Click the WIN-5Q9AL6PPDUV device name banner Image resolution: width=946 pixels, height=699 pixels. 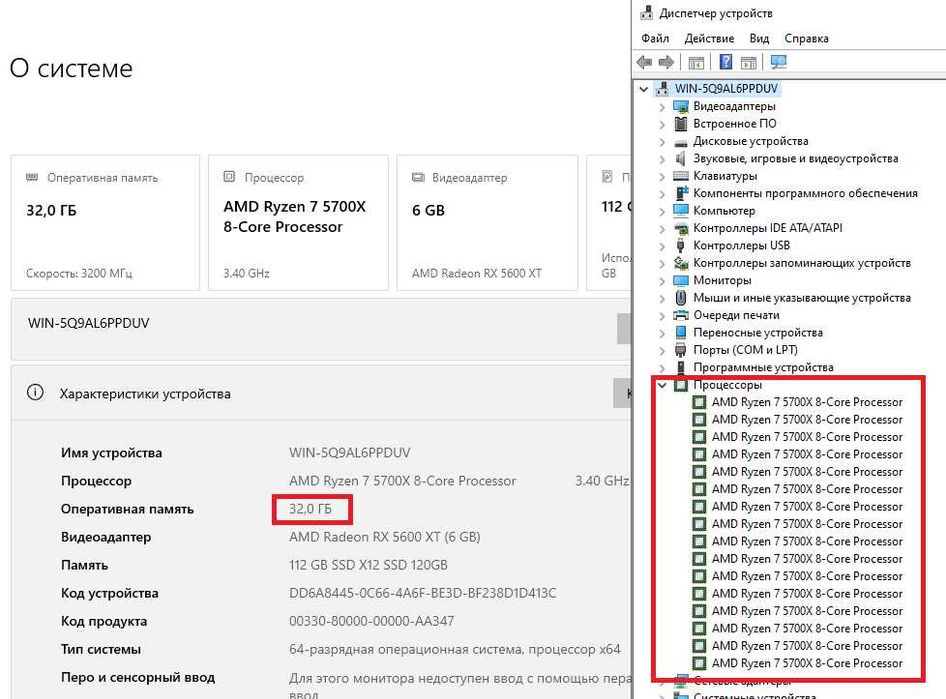tap(321, 329)
